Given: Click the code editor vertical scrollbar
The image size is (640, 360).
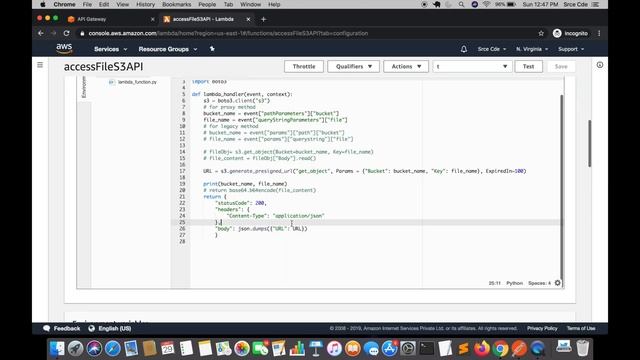Looking at the screenshot, I should click(562, 188).
